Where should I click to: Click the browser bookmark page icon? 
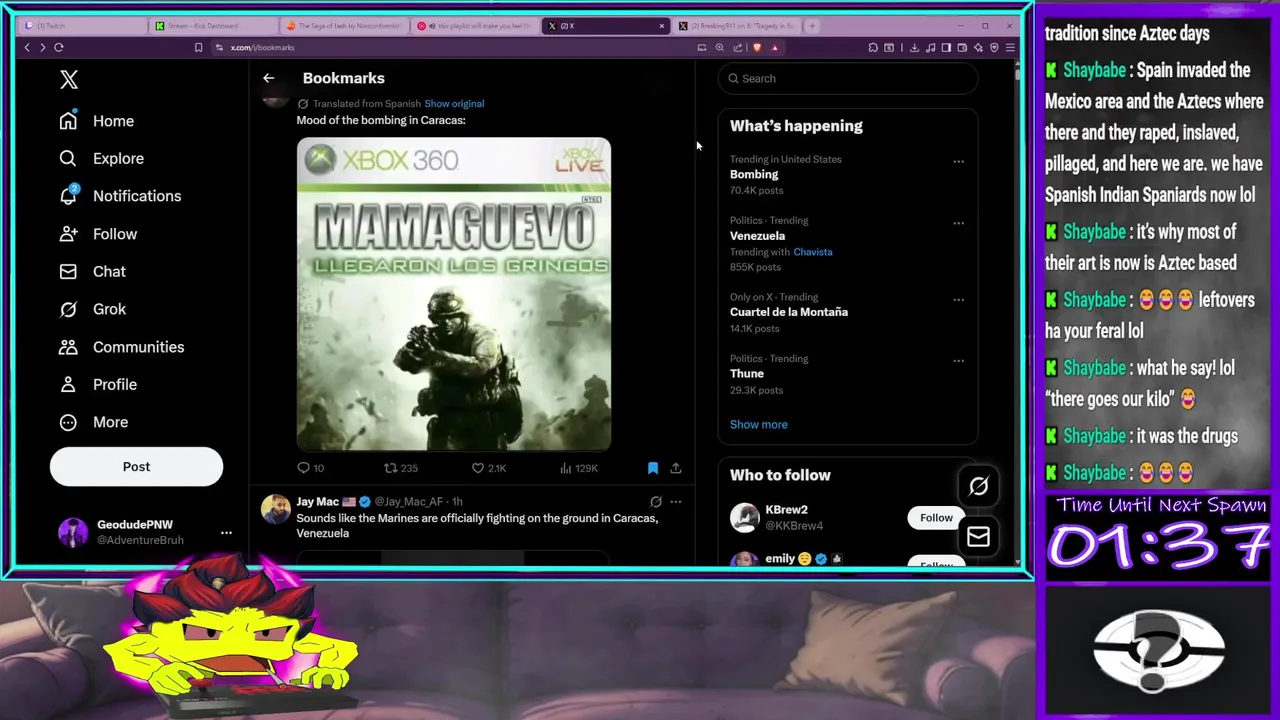tap(198, 47)
